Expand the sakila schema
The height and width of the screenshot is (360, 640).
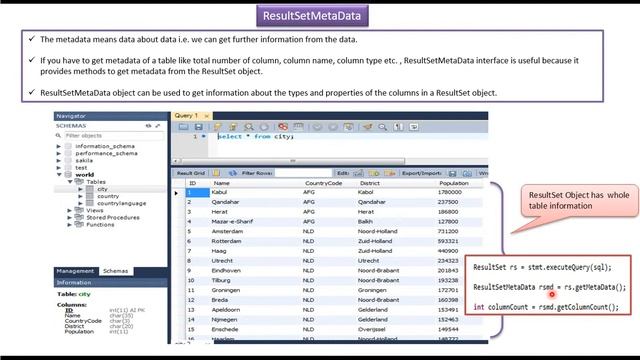(x=58, y=160)
